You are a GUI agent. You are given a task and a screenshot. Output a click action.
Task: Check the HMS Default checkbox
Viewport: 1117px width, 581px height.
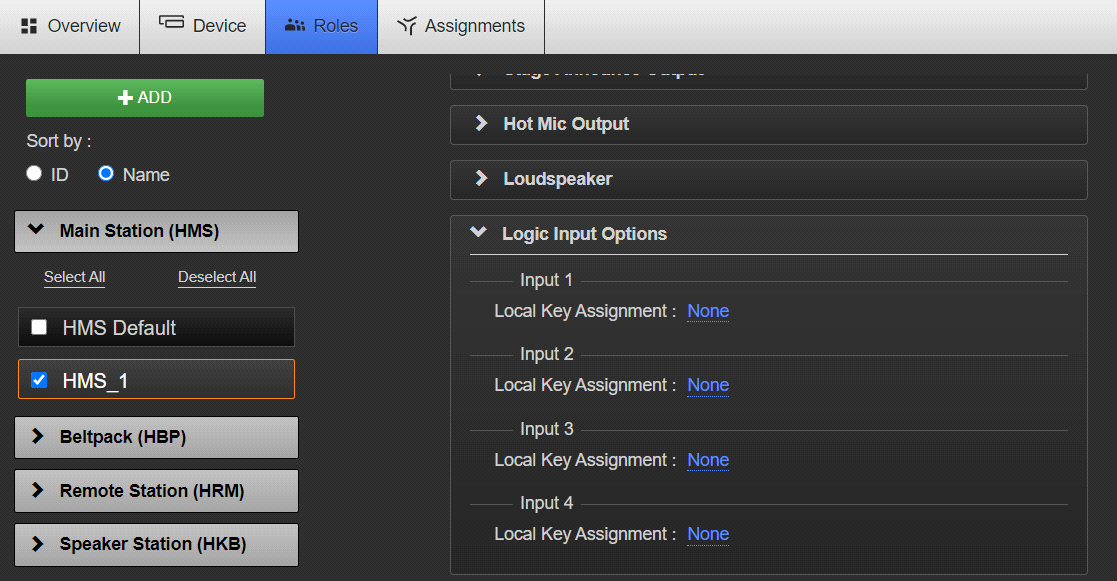click(x=38, y=326)
